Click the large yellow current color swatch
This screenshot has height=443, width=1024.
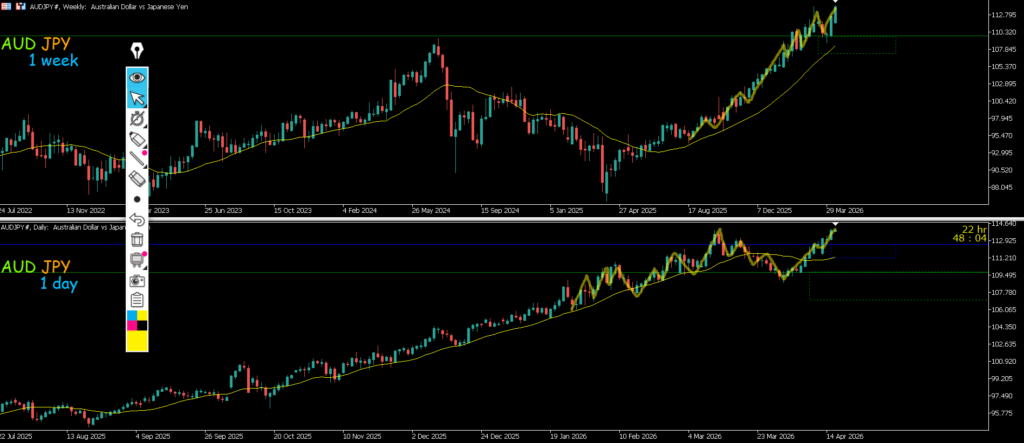coord(137,340)
